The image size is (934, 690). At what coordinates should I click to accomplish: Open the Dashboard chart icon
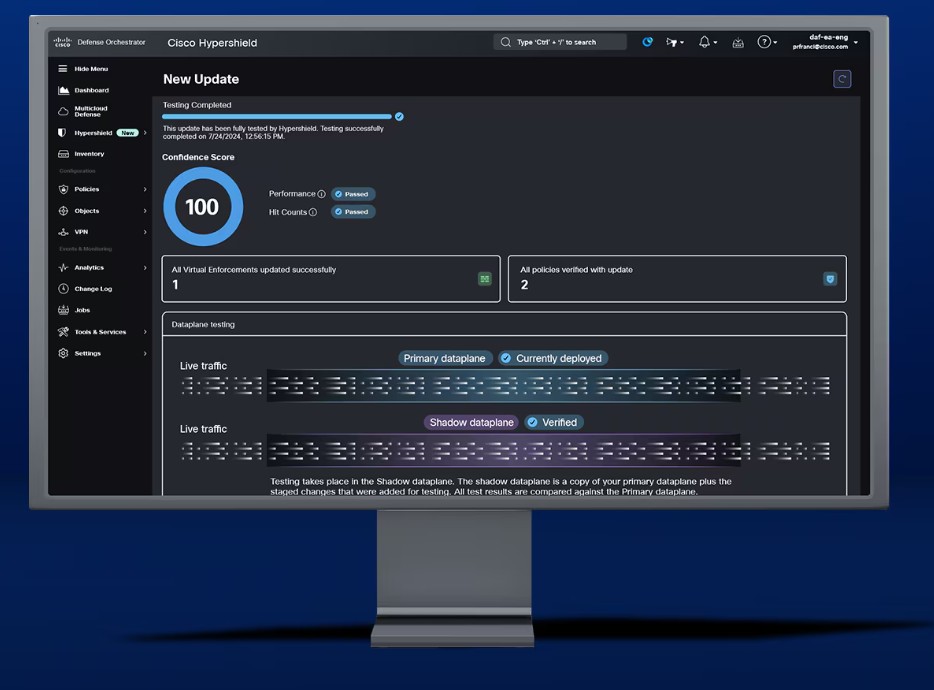point(63,90)
